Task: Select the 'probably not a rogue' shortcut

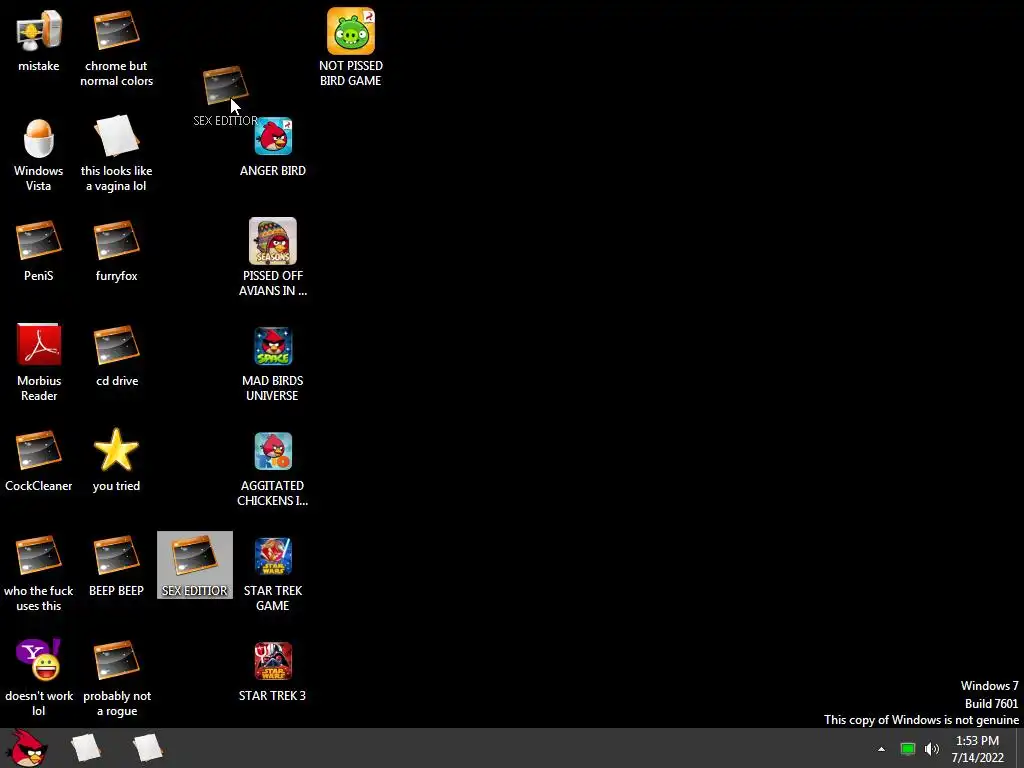Action: (x=116, y=661)
